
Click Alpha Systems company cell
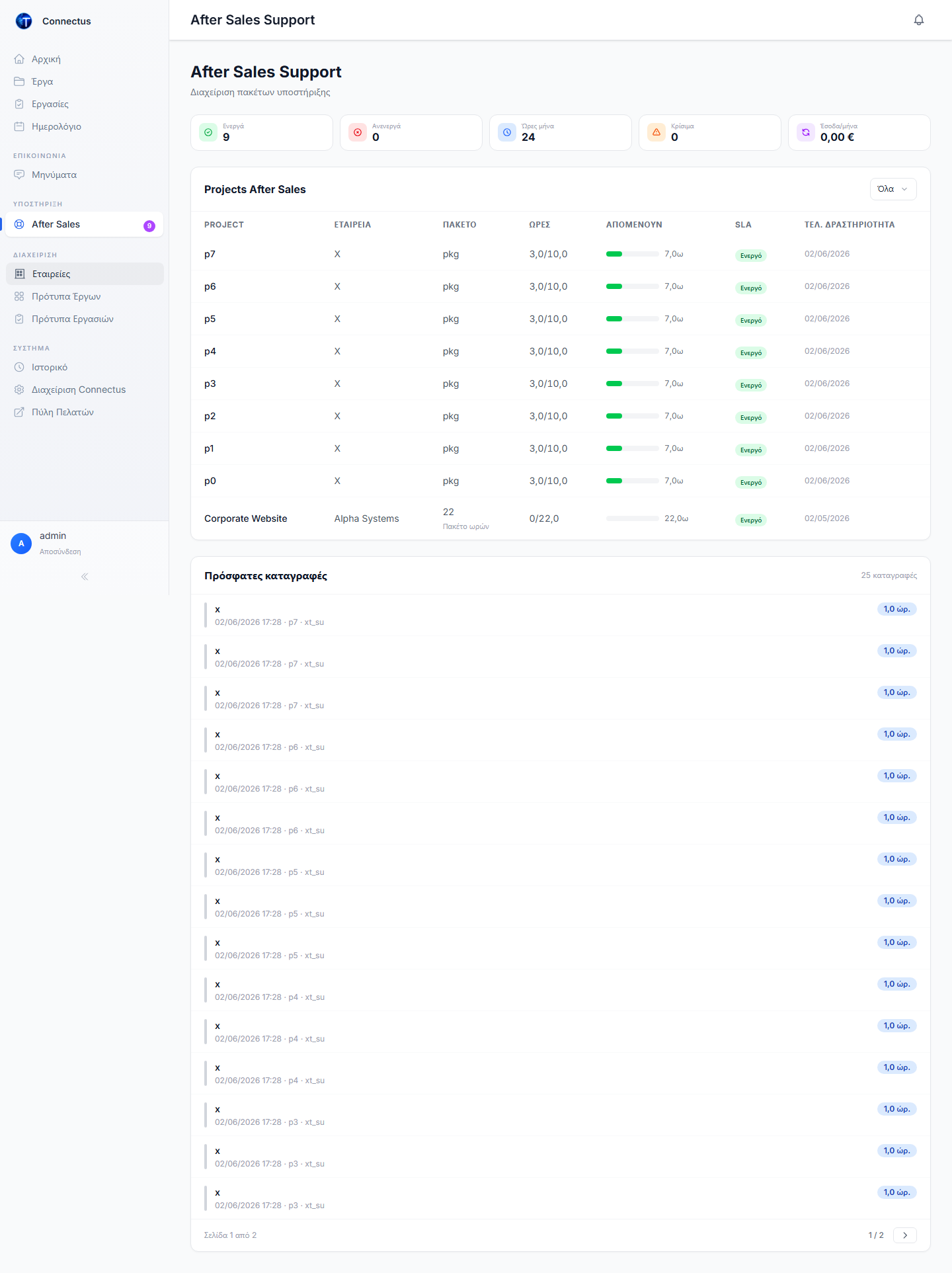pyautogui.click(x=367, y=518)
